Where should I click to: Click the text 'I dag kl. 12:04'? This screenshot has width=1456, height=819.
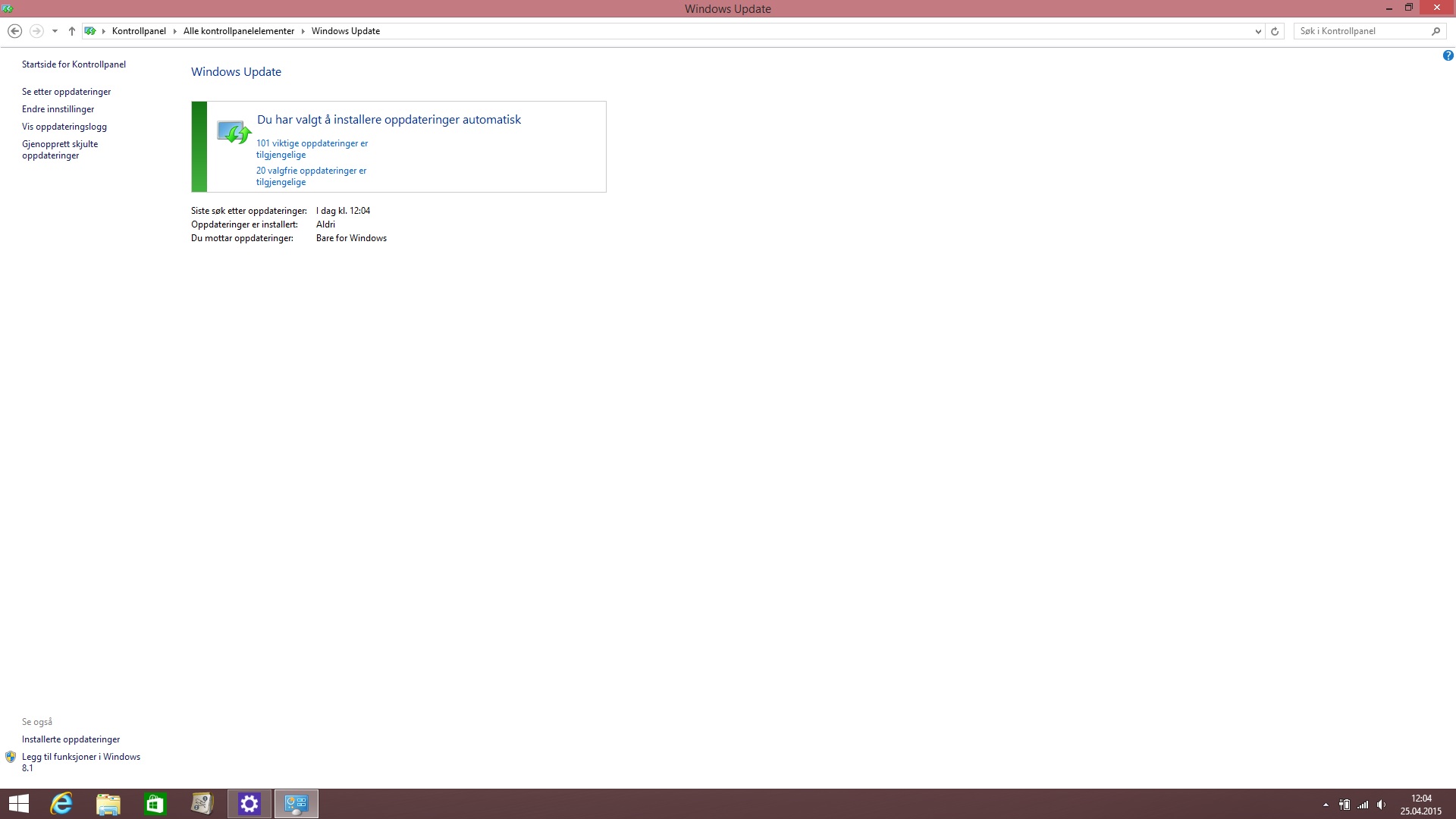click(343, 211)
